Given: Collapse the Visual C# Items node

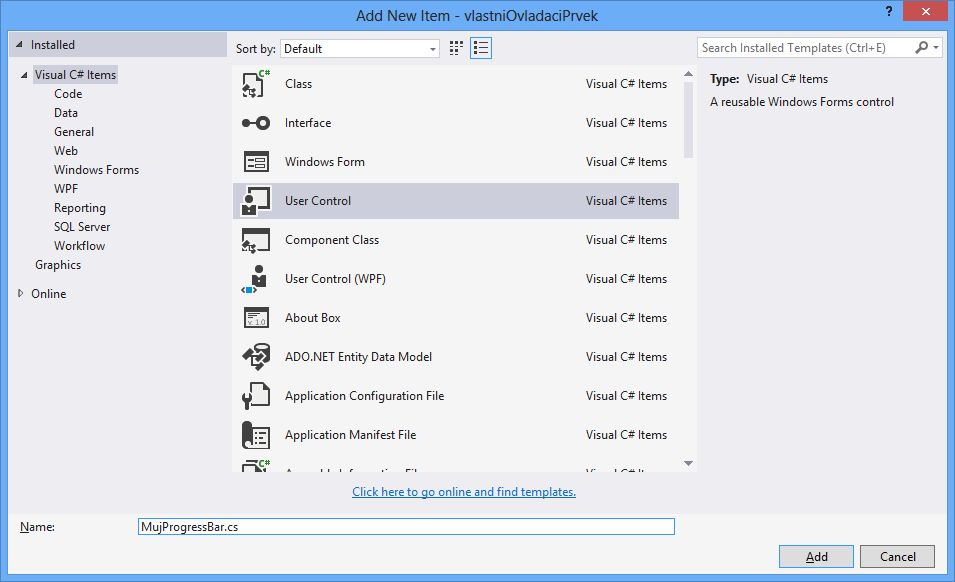Looking at the screenshot, I should [24, 73].
